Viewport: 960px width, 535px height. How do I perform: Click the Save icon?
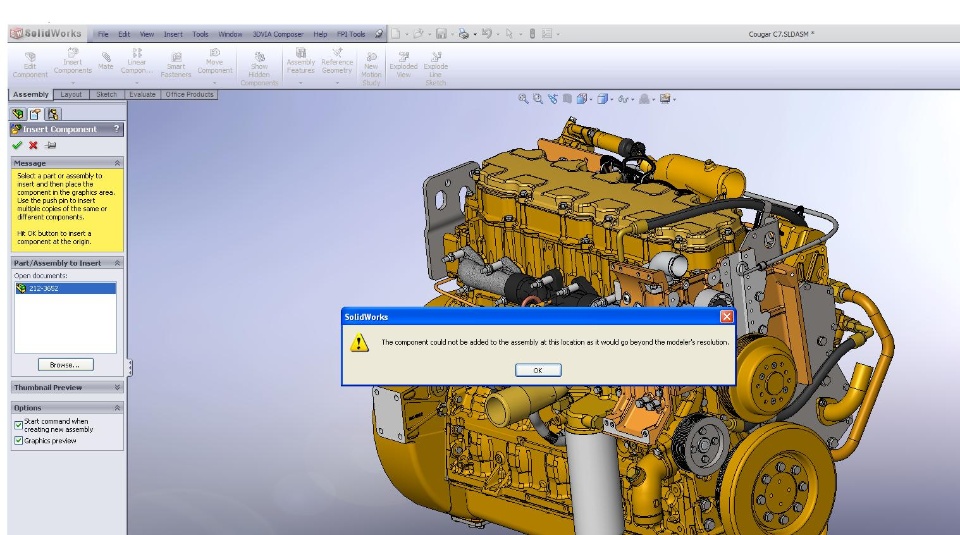(441, 34)
